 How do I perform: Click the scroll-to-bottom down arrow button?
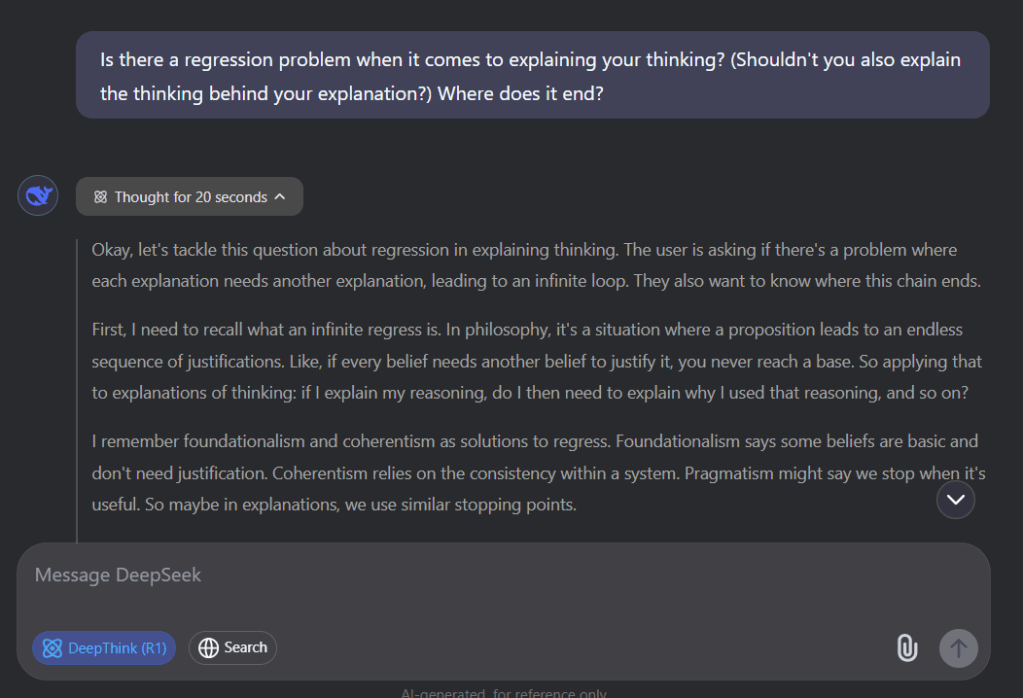(x=955, y=499)
